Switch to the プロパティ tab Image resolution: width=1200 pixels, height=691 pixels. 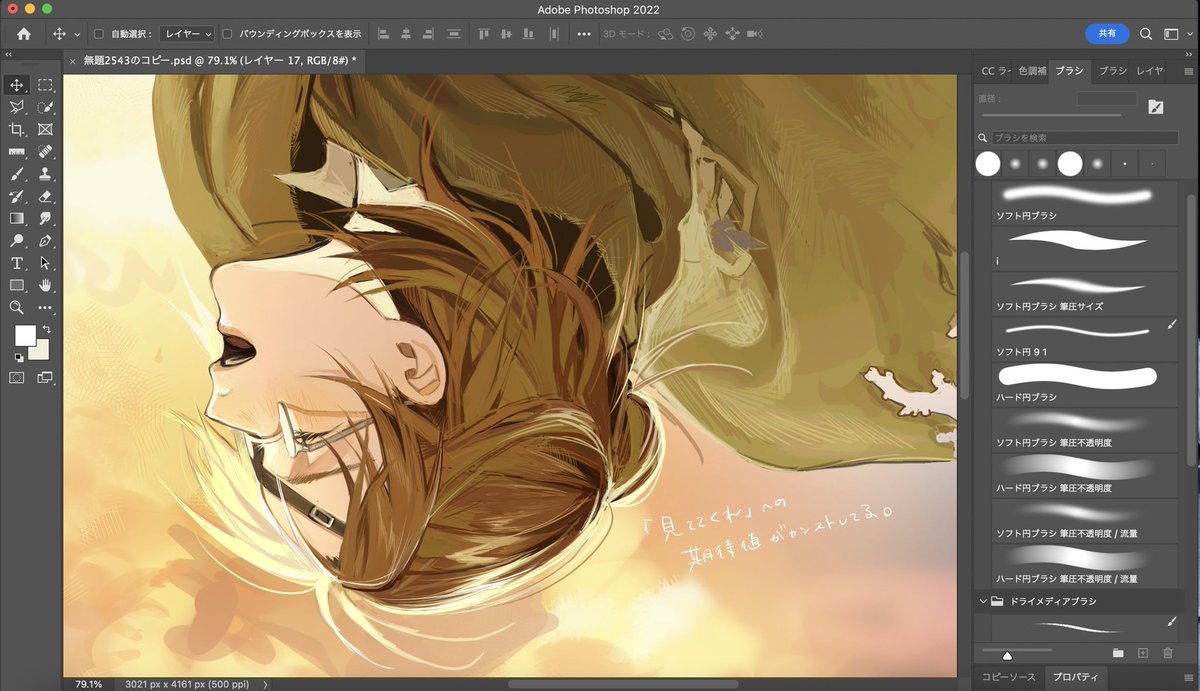coord(1078,677)
